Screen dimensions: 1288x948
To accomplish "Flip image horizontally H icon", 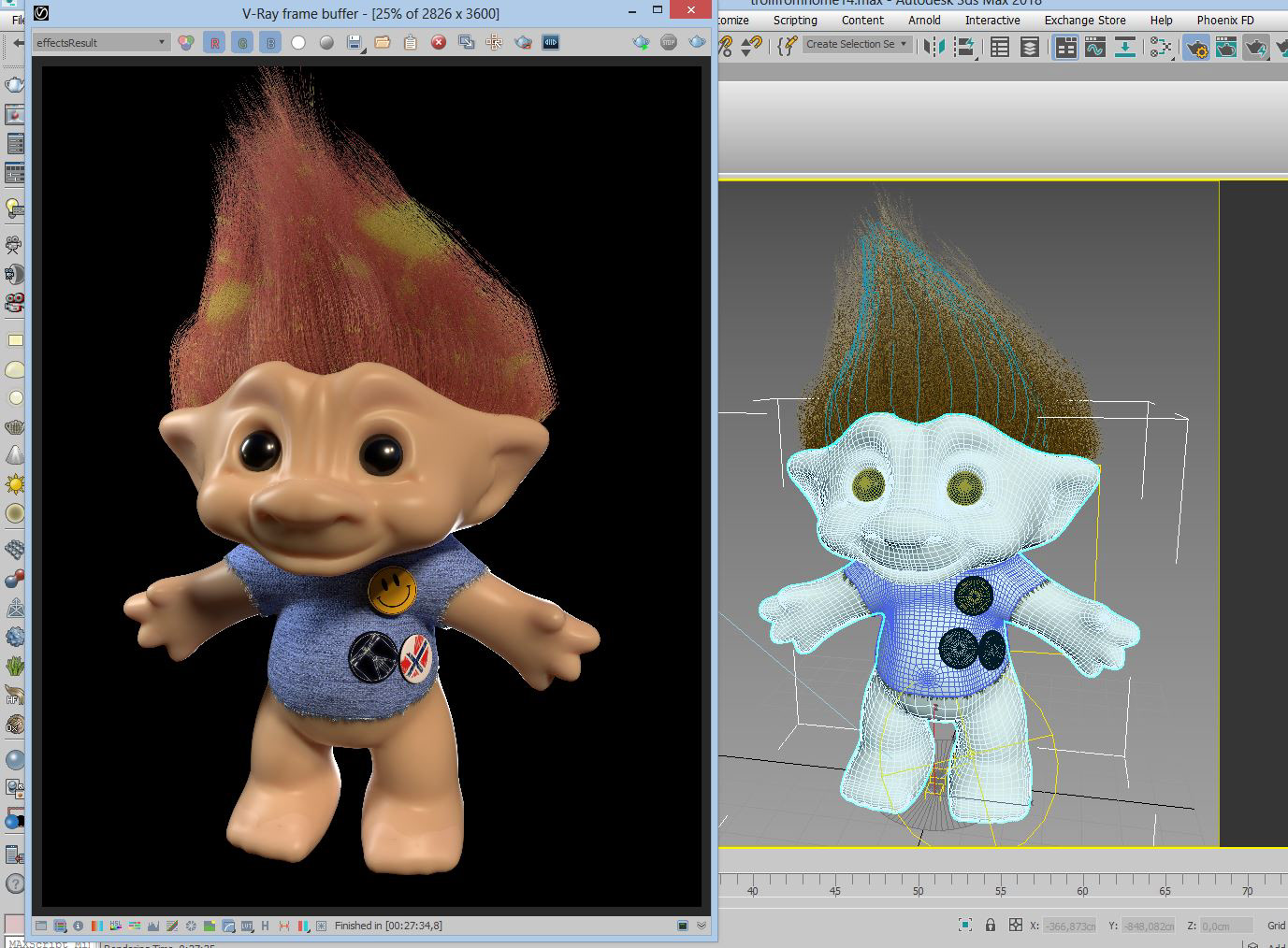I will [x=265, y=926].
